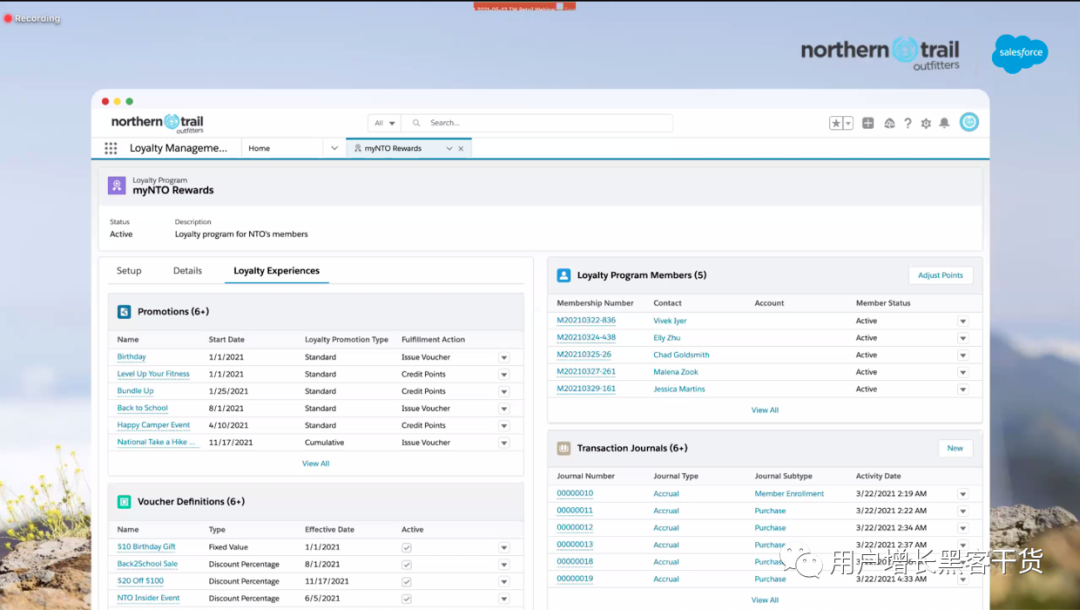The image size is (1080, 610).
Task: Click View All under Promotions
Action: coord(315,463)
